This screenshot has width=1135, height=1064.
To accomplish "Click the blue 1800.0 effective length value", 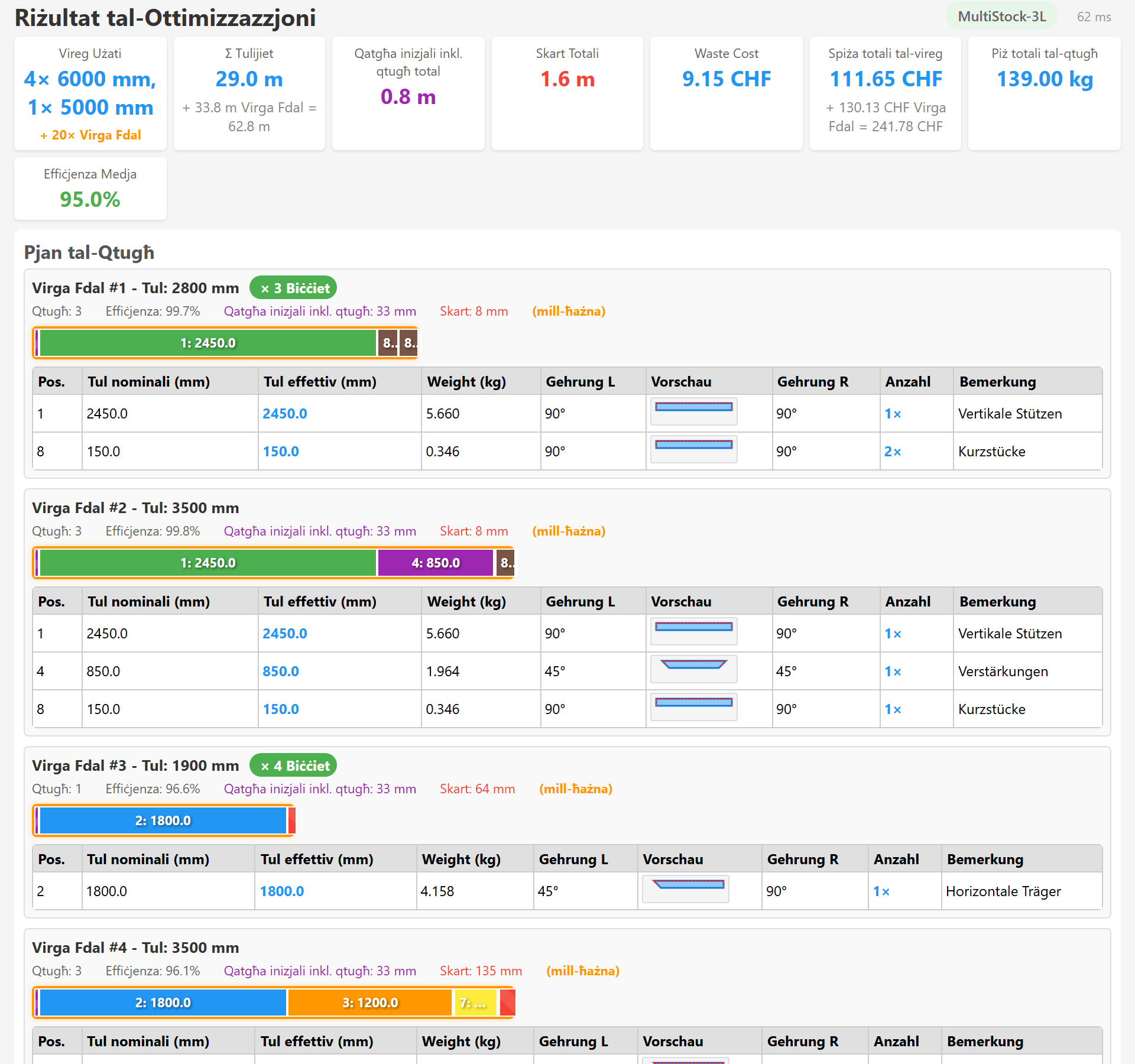I will pyautogui.click(x=282, y=891).
